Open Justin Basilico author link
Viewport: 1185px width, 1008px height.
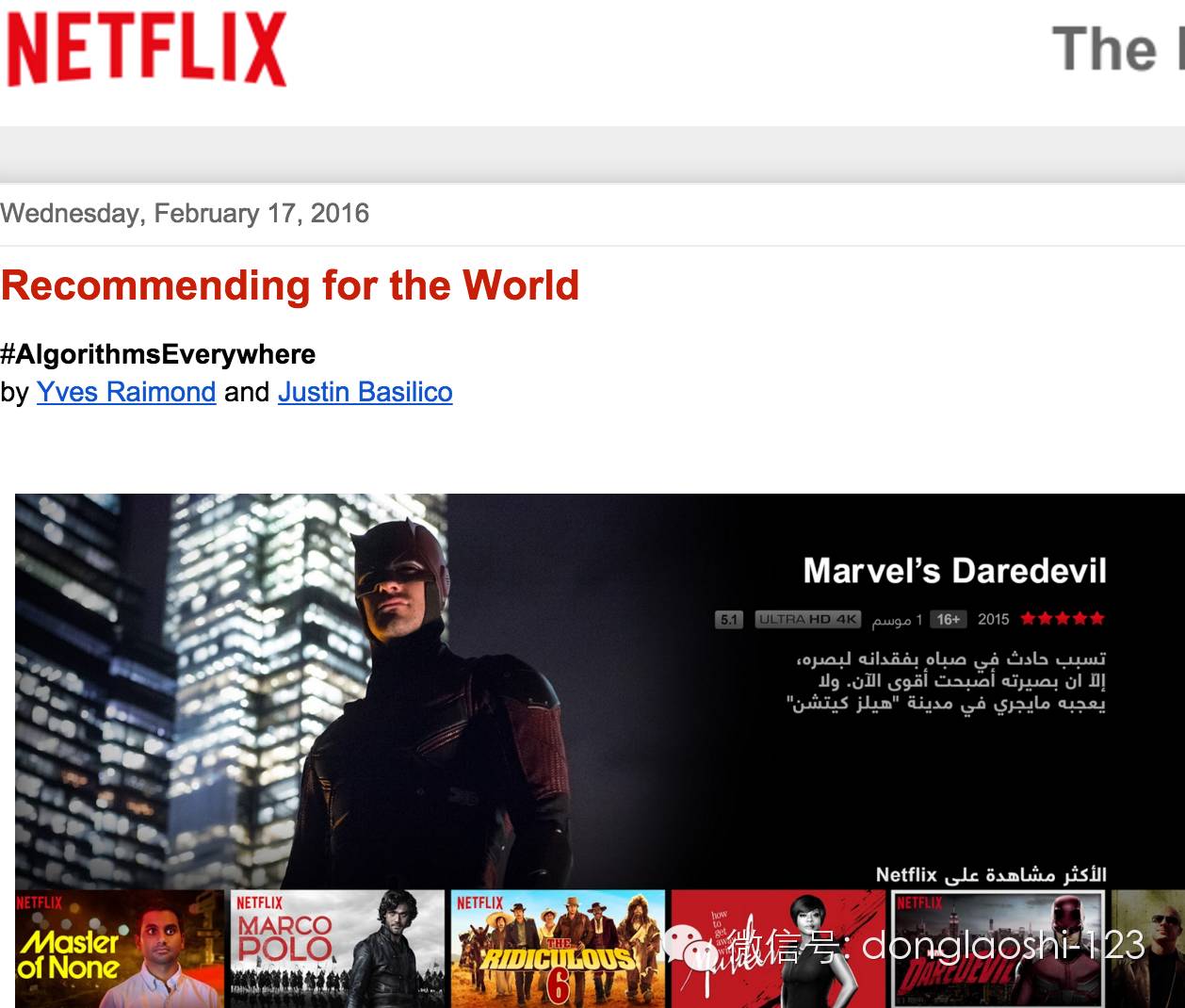point(365,392)
